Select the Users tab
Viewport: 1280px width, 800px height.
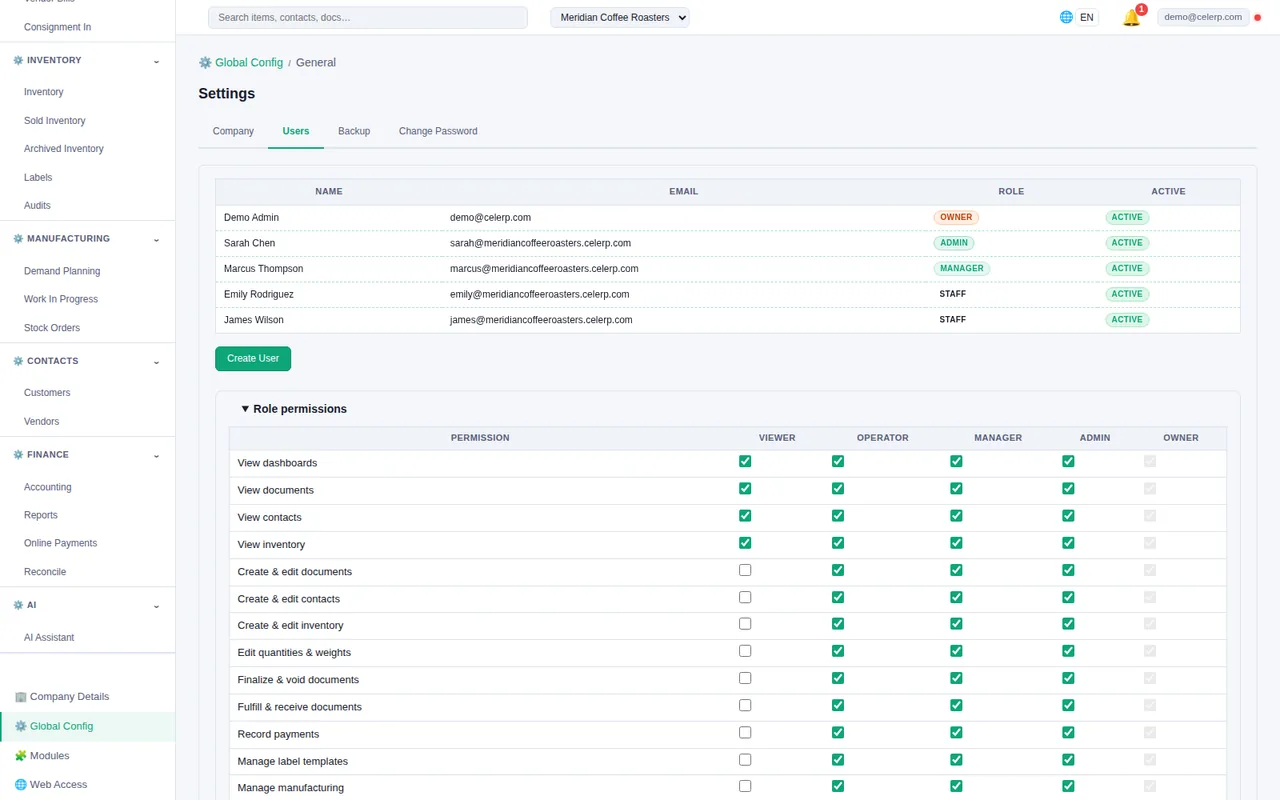pyautogui.click(x=296, y=131)
